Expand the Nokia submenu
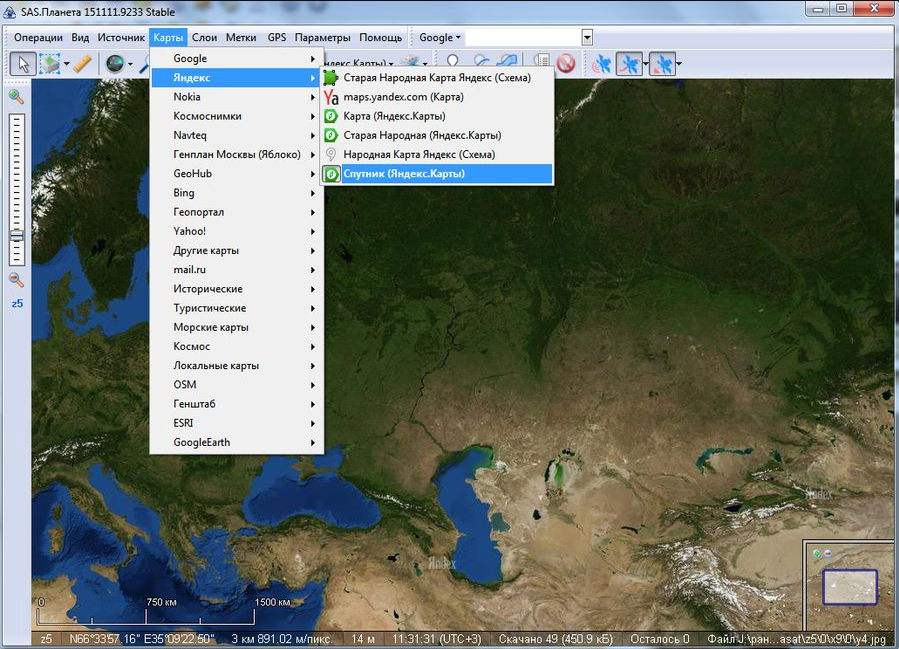The image size is (899, 649). click(237, 97)
